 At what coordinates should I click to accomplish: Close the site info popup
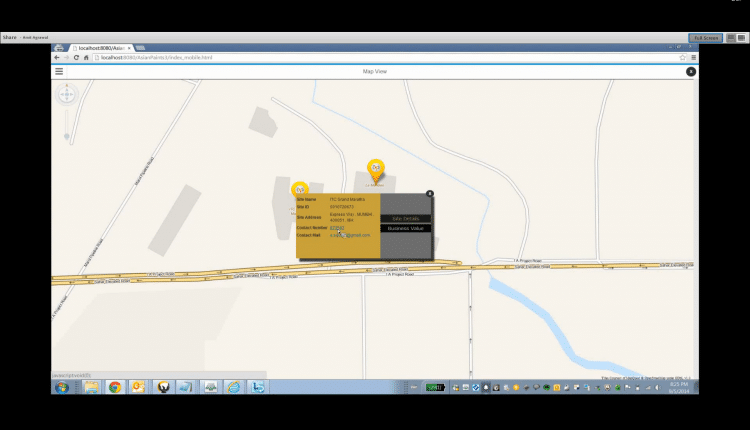(x=430, y=193)
